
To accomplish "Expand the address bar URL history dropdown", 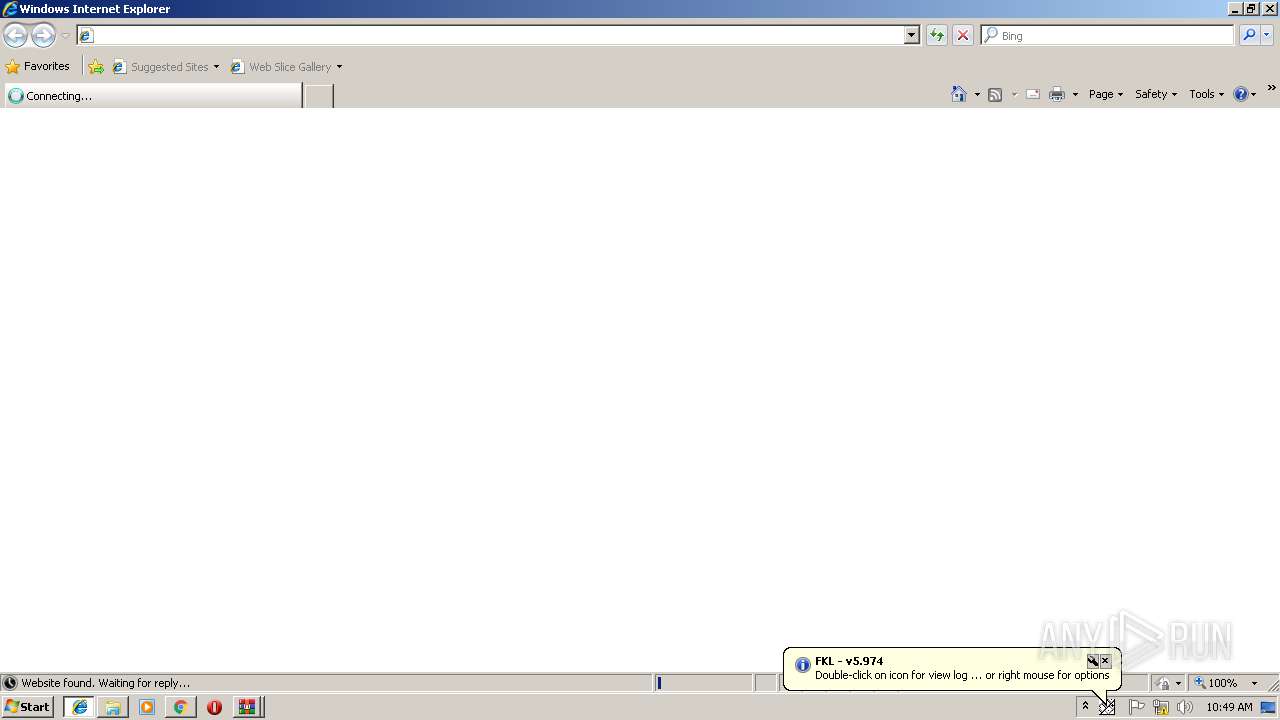I will [x=912, y=35].
